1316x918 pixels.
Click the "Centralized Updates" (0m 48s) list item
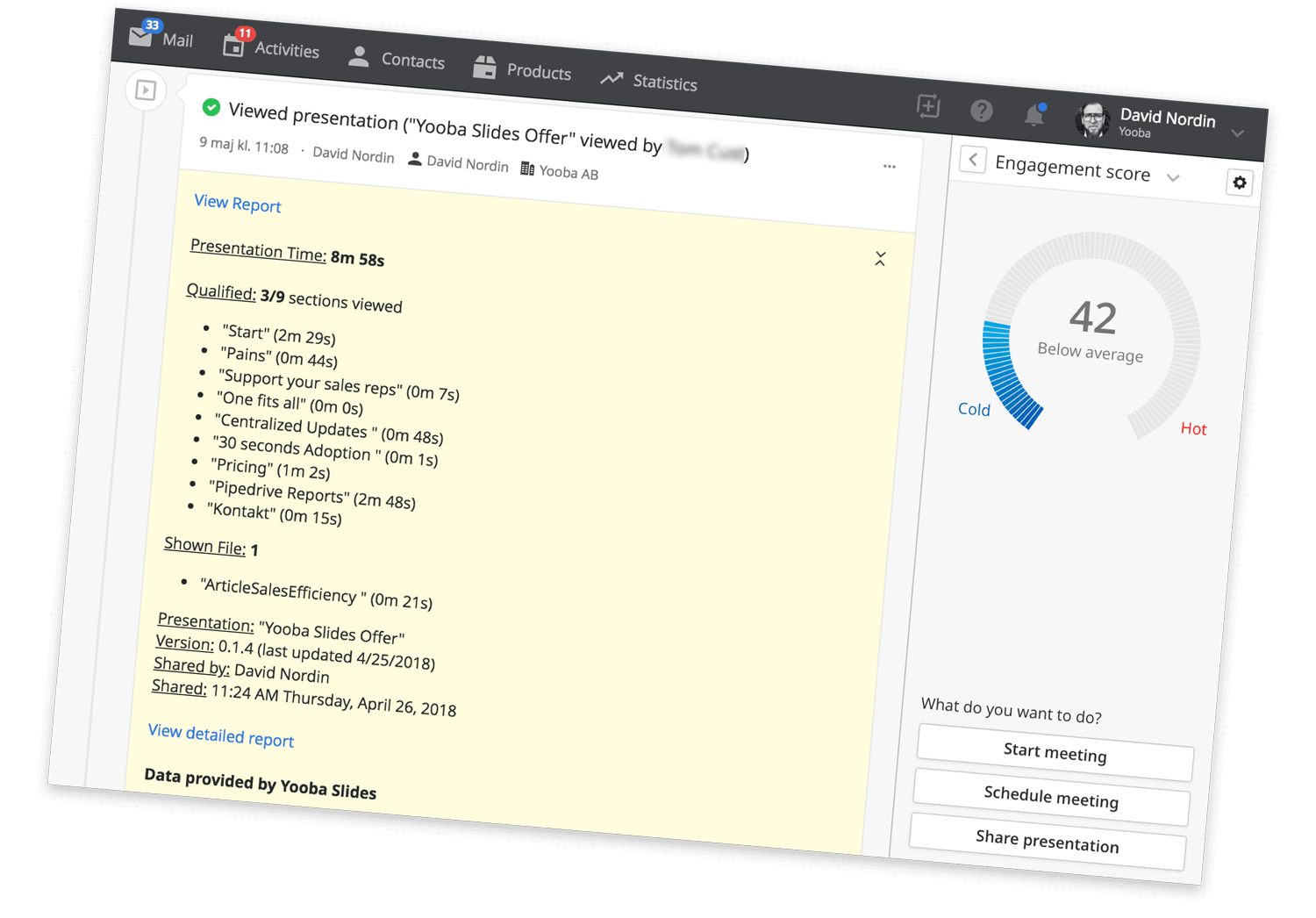point(329,427)
